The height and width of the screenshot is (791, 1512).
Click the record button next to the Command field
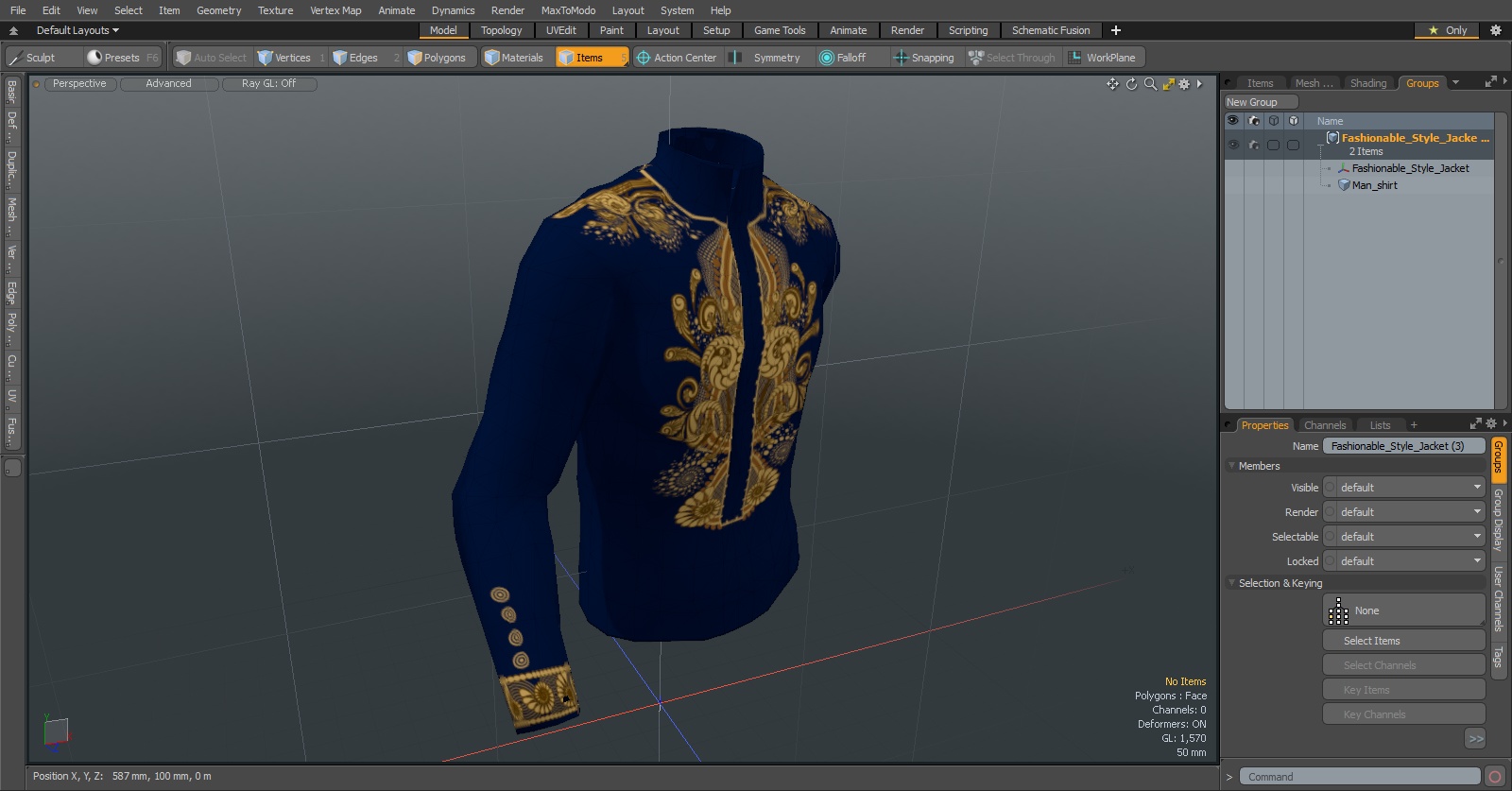point(1495,777)
